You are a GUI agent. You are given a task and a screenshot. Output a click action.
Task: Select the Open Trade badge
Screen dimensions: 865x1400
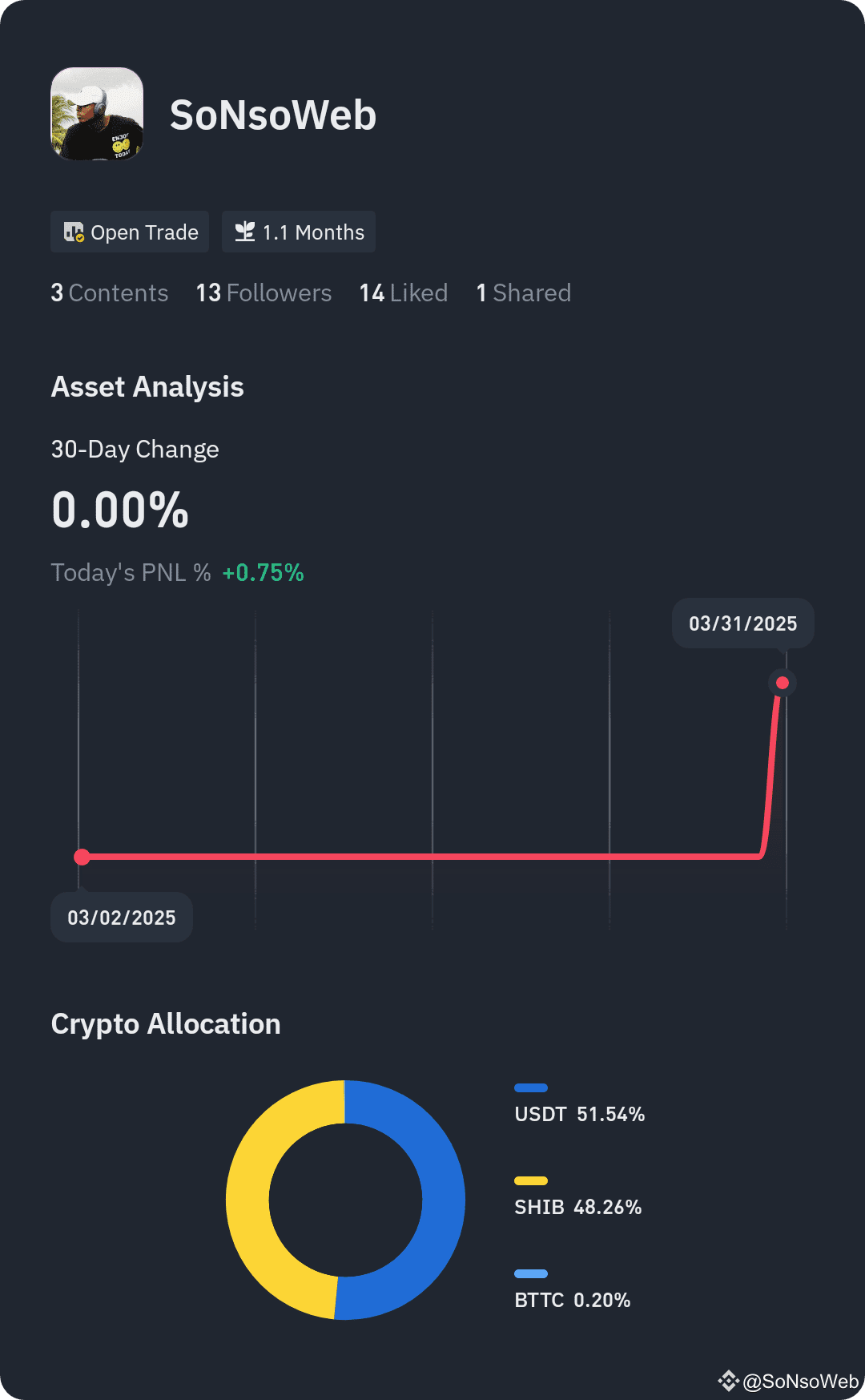pyautogui.click(x=130, y=232)
